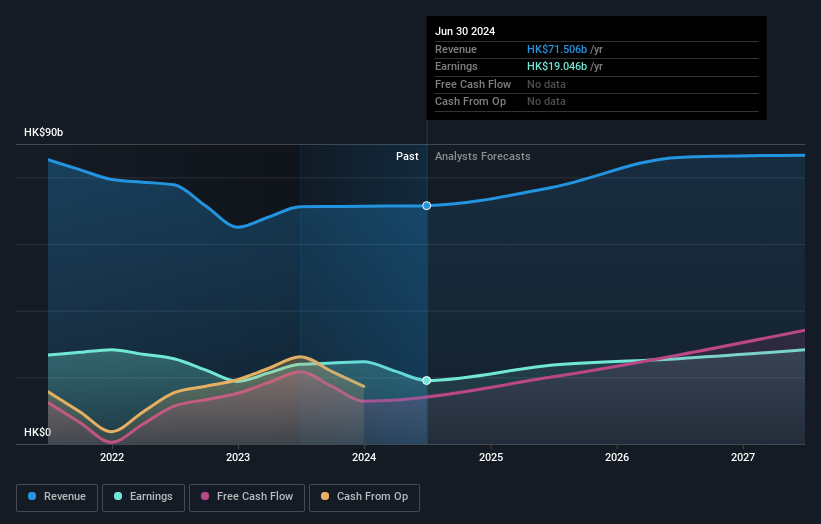Click the 2025 x-axis label
The height and width of the screenshot is (524, 821).
click(491, 458)
